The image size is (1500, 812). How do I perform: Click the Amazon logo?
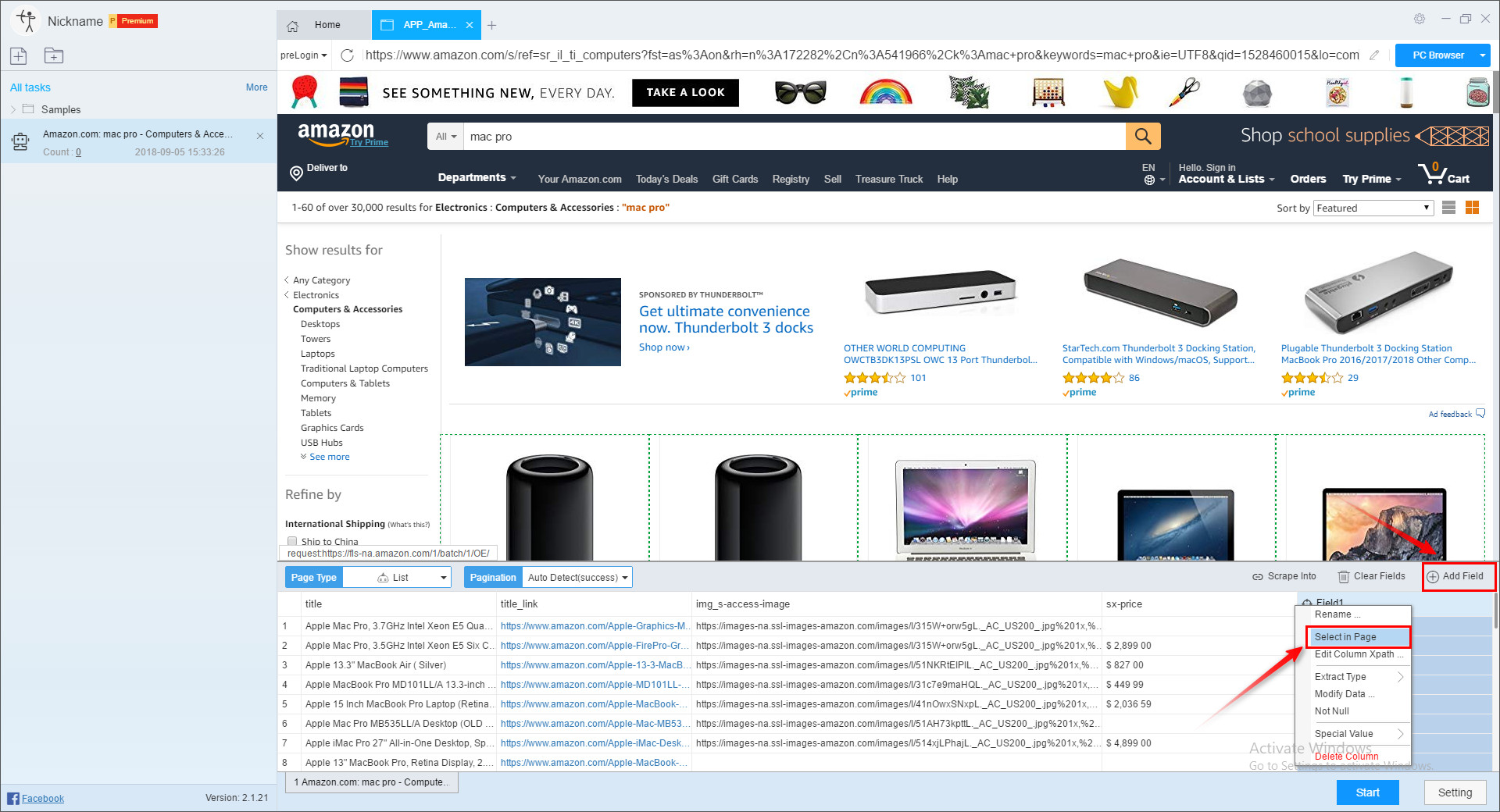tap(336, 133)
